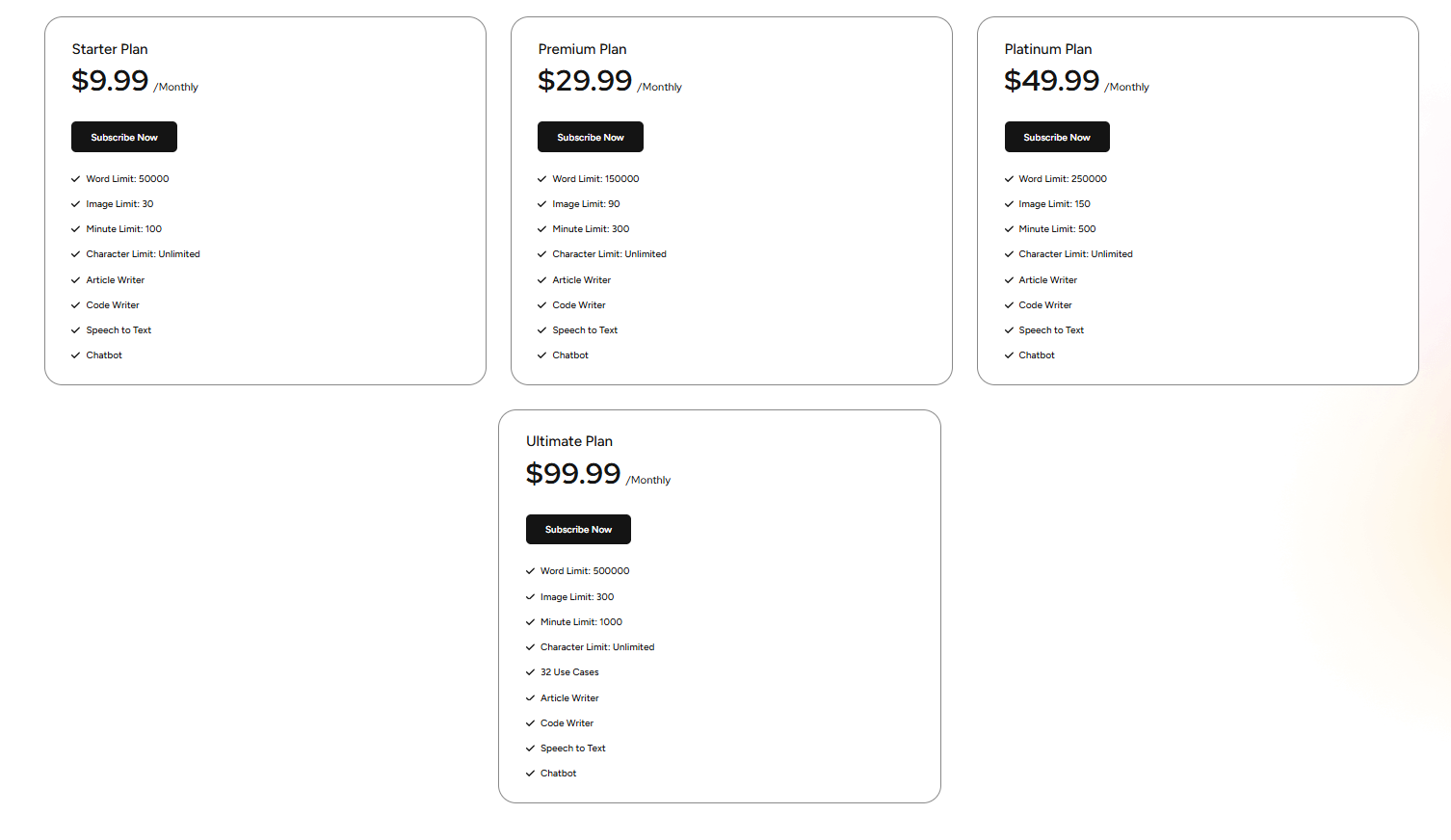Screen dimensions: 1451x840
Task: Select the check icon for Premium Image Limit: 90
Action: (x=541, y=204)
